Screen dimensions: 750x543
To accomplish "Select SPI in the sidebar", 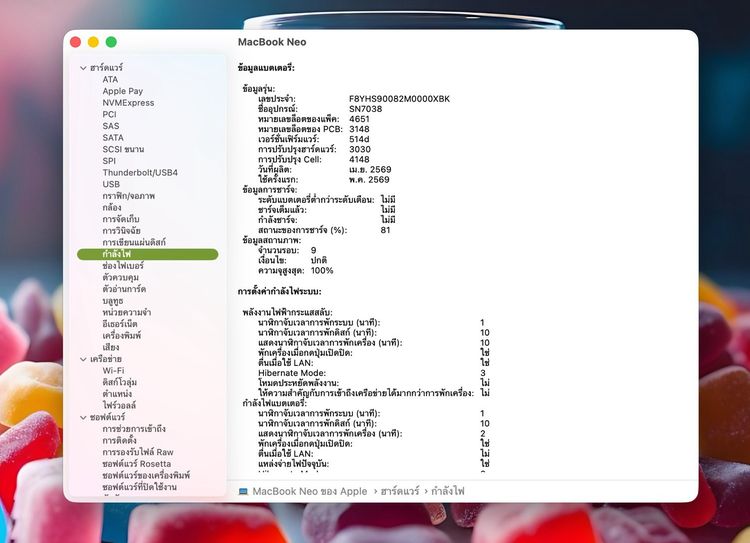I will (x=109, y=161).
